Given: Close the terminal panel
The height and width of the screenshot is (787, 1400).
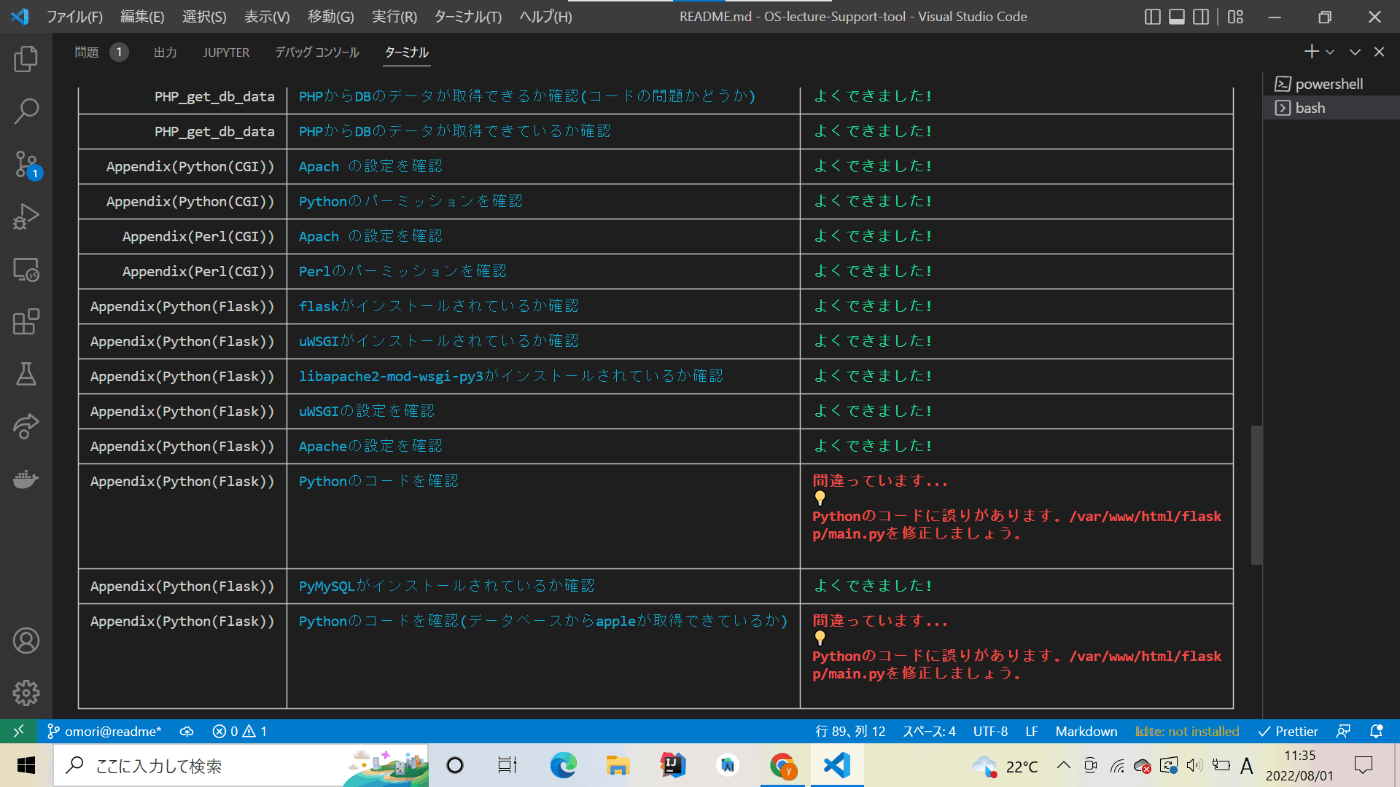Looking at the screenshot, I should pos(1380,52).
